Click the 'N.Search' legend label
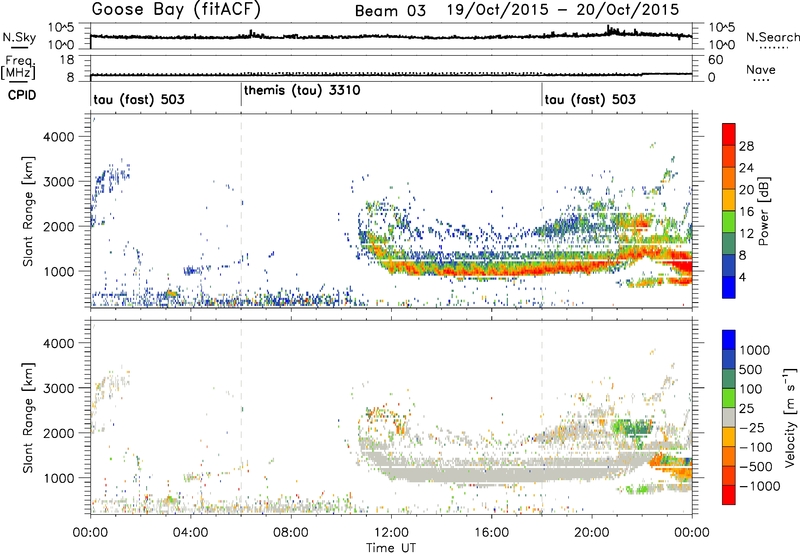Screen dimensions: 800x554 pyautogui.click(x=772, y=37)
